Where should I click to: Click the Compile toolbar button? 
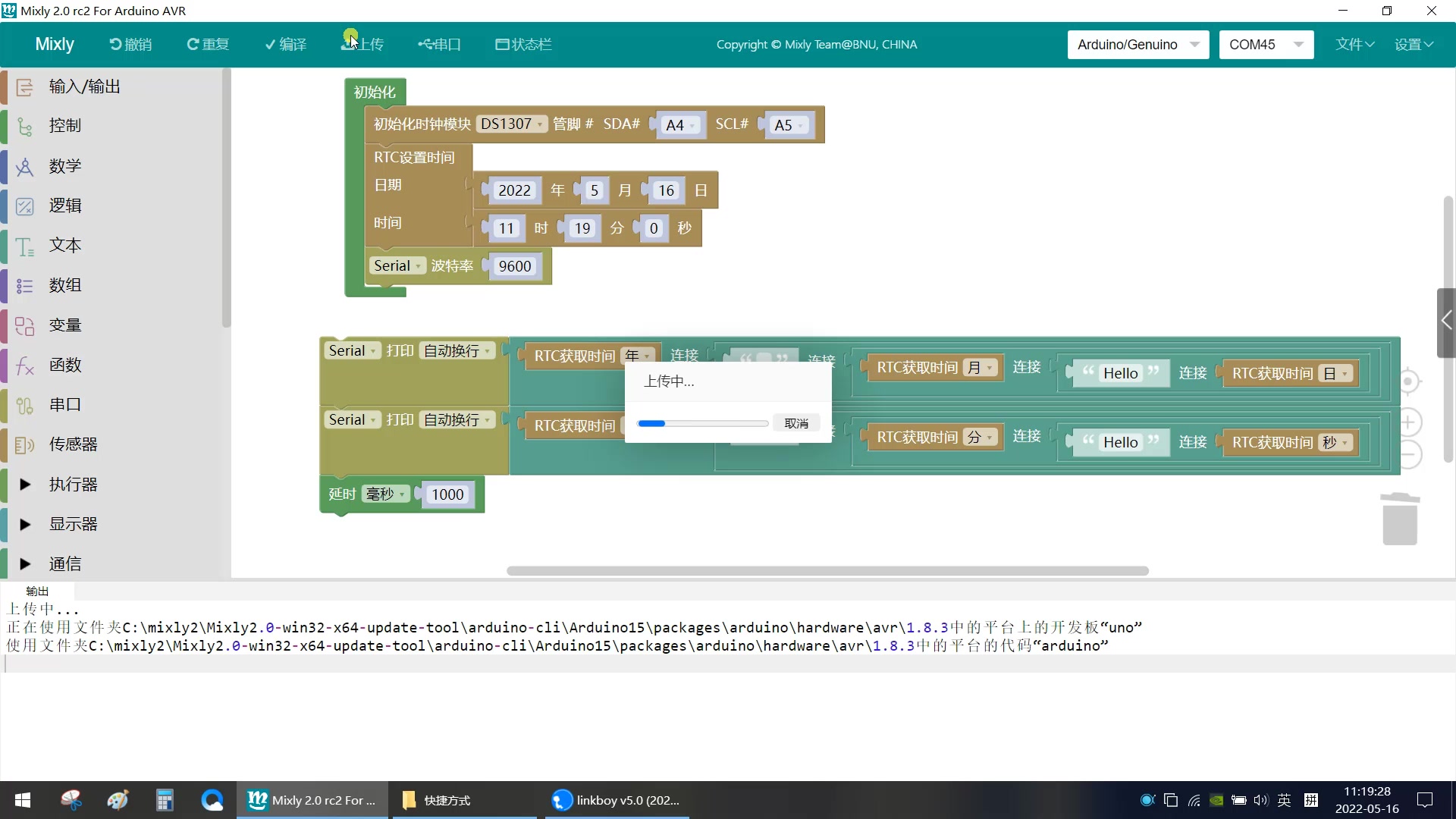[x=286, y=44]
